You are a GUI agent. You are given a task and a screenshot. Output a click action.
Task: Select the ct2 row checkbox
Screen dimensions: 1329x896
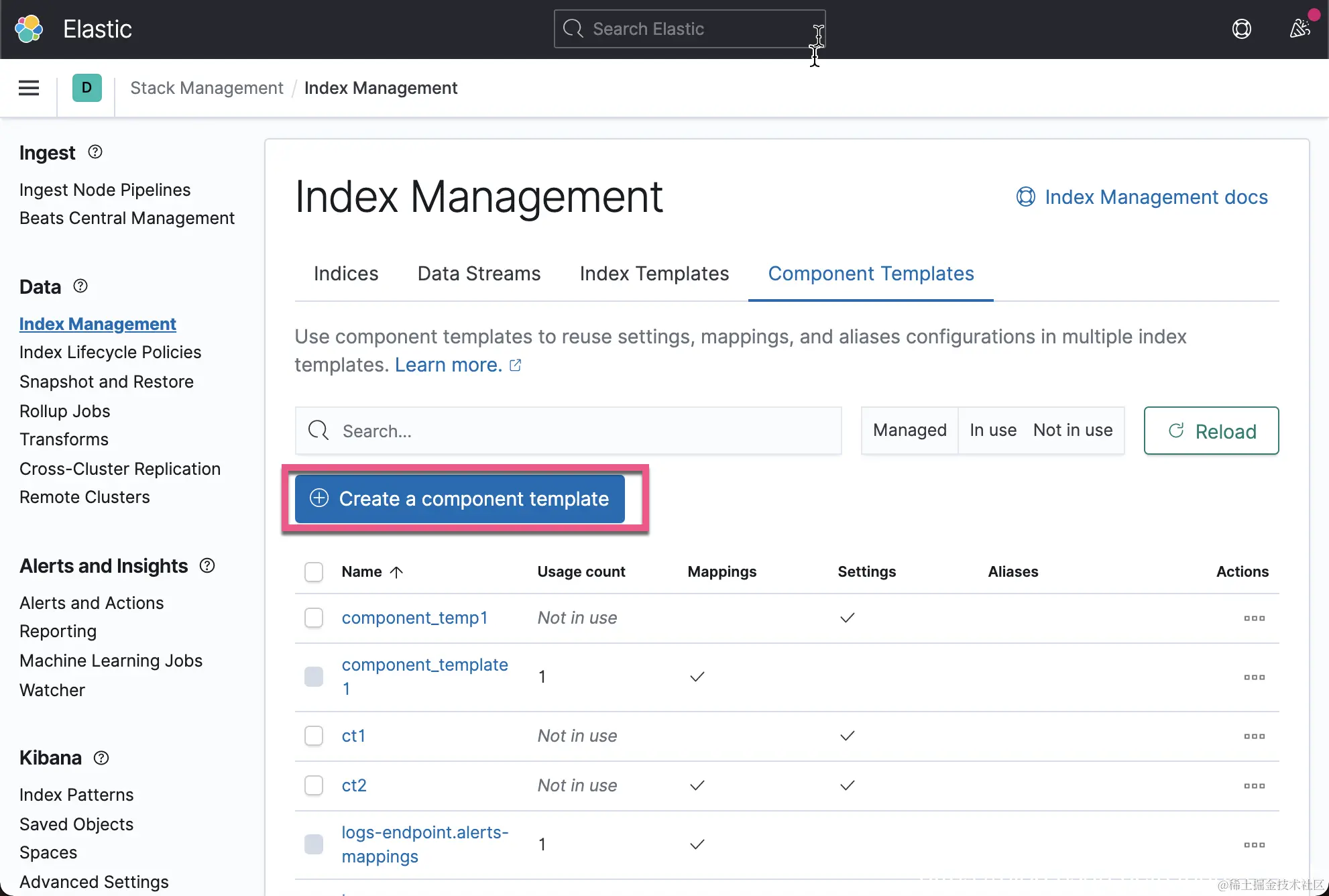tap(314, 785)
